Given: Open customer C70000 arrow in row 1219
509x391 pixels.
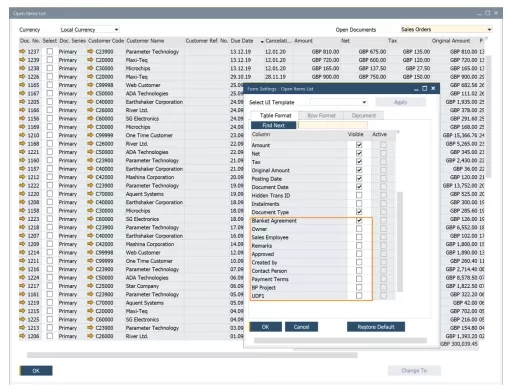Looking at the screenshot, I should (90, 302).
